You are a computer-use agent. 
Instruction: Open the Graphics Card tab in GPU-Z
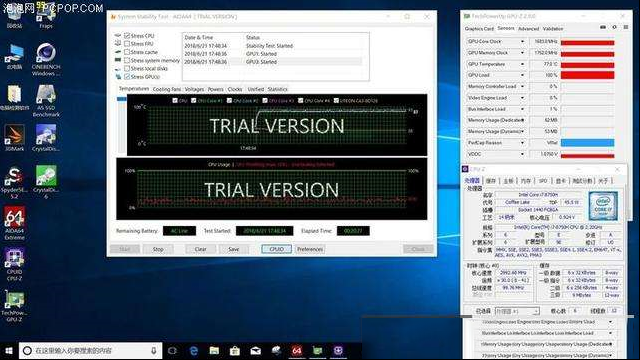pyautogui.click(x=479, y=29)
